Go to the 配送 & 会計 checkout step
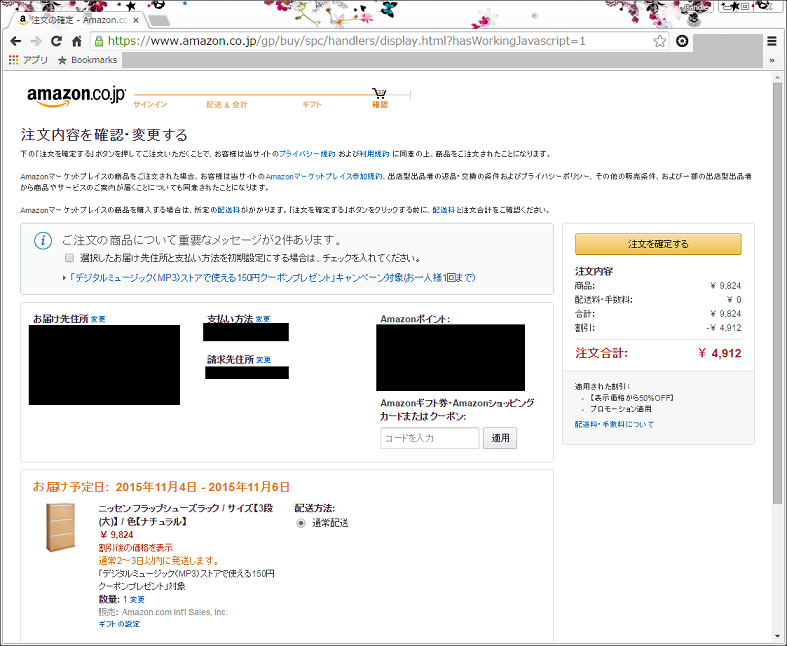The width and height of the screenshot is (787, 646). (227, 104)
